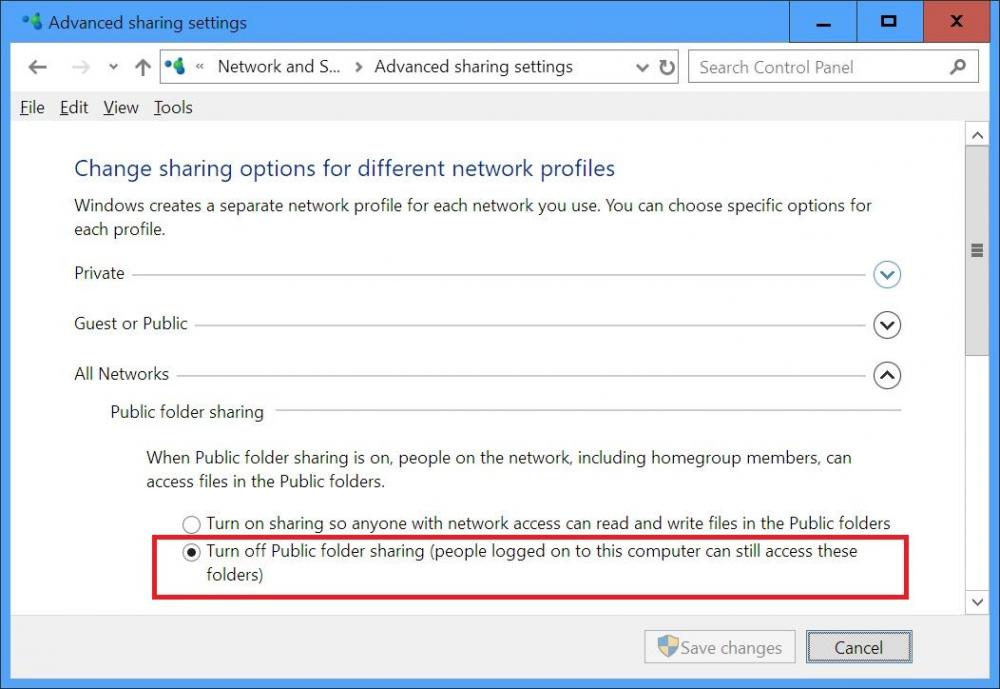Image resolution: width=1000 pixels, height=689 pixels.
Task: Refresh the Advanced sharing settings page
Action: (666, 67)
